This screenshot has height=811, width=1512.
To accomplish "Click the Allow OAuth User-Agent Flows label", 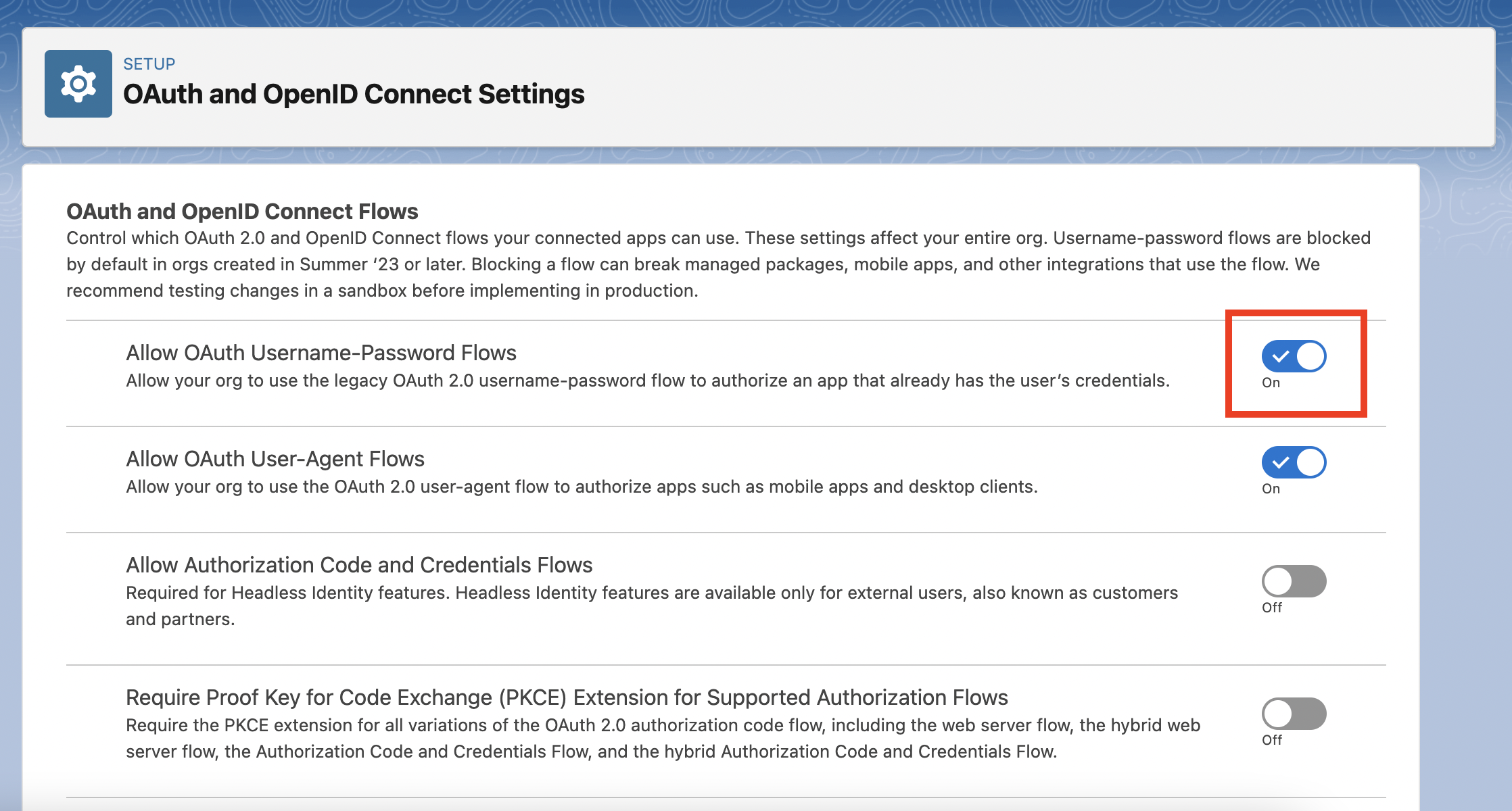I will click(275, 459).
